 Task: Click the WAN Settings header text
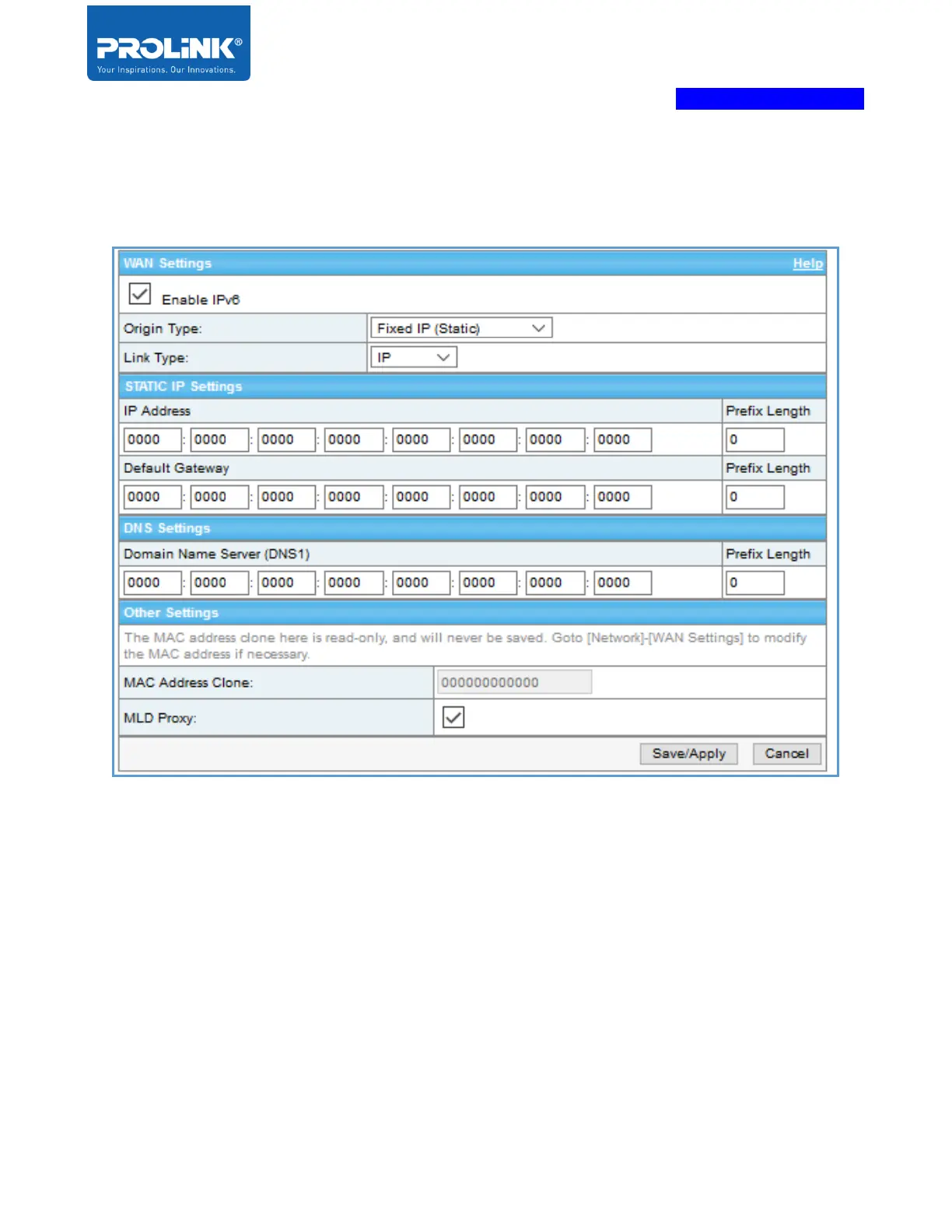pyautogui.click(x=167, y=264)
